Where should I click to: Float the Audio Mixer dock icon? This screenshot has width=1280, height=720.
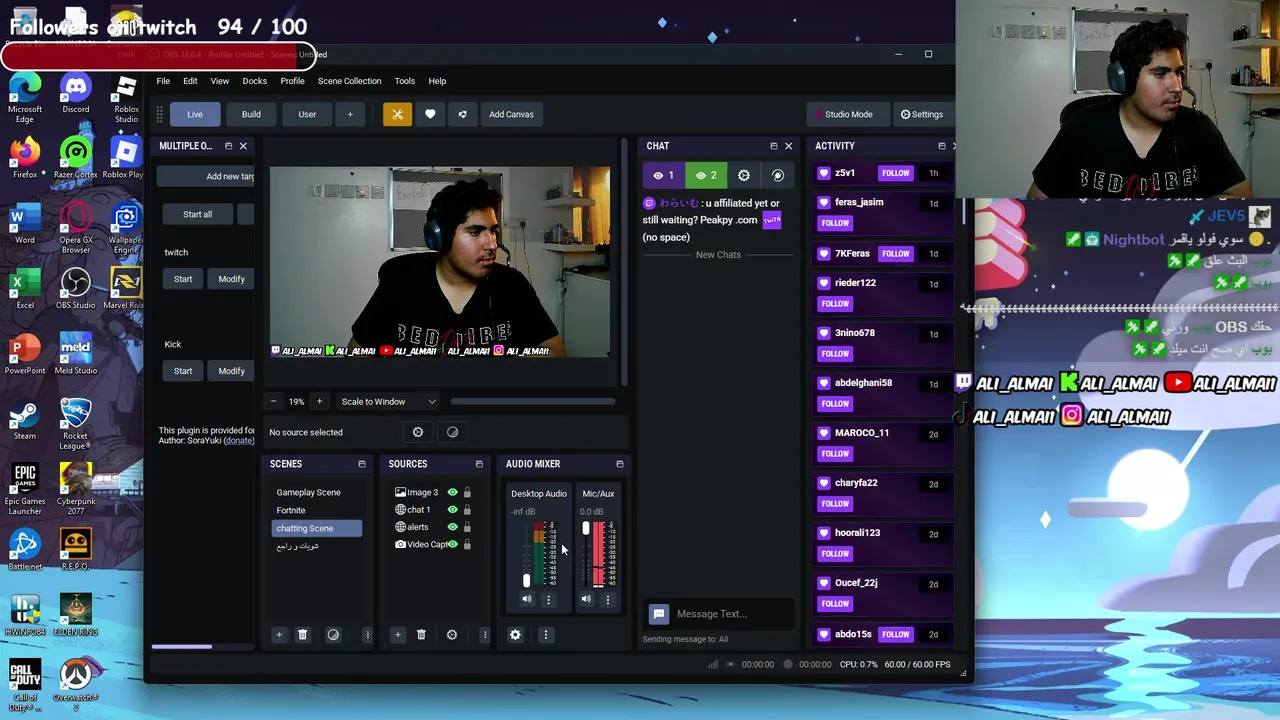pyautogui.click(x=620, y=464)
